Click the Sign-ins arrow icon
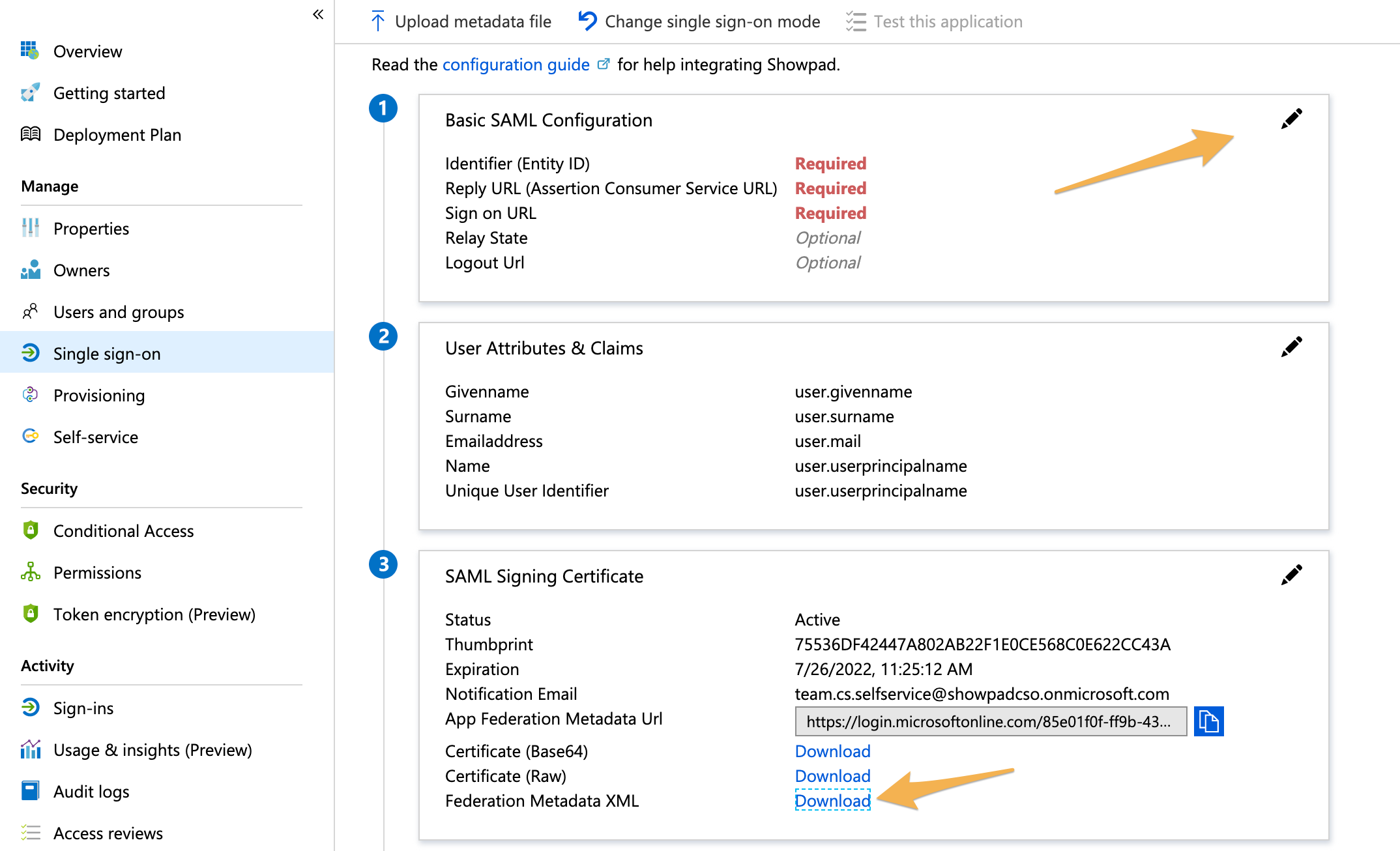Viewport: 1400px width, 851px height. (30, 708)
